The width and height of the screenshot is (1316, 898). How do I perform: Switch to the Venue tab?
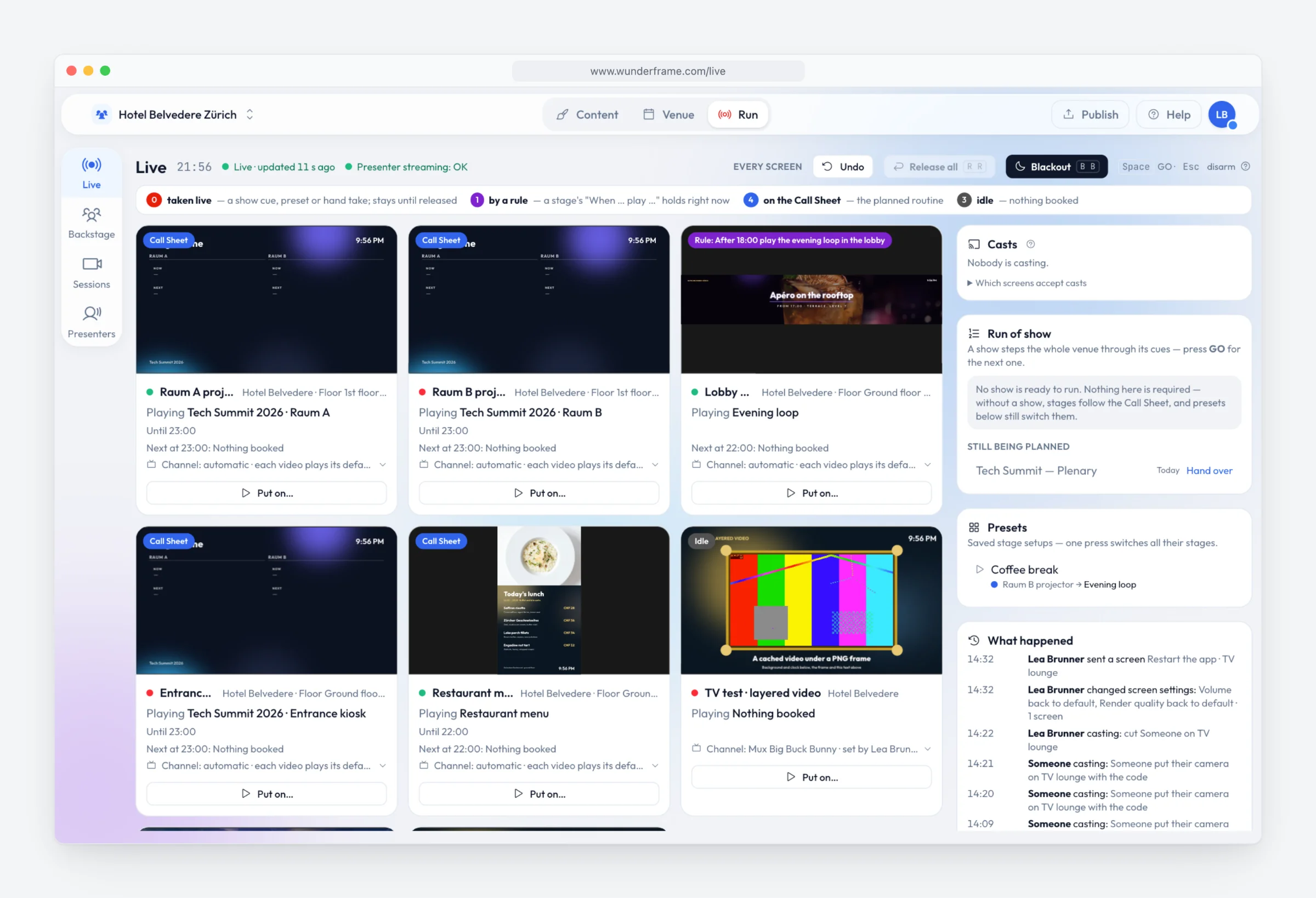tap(668, 115)
